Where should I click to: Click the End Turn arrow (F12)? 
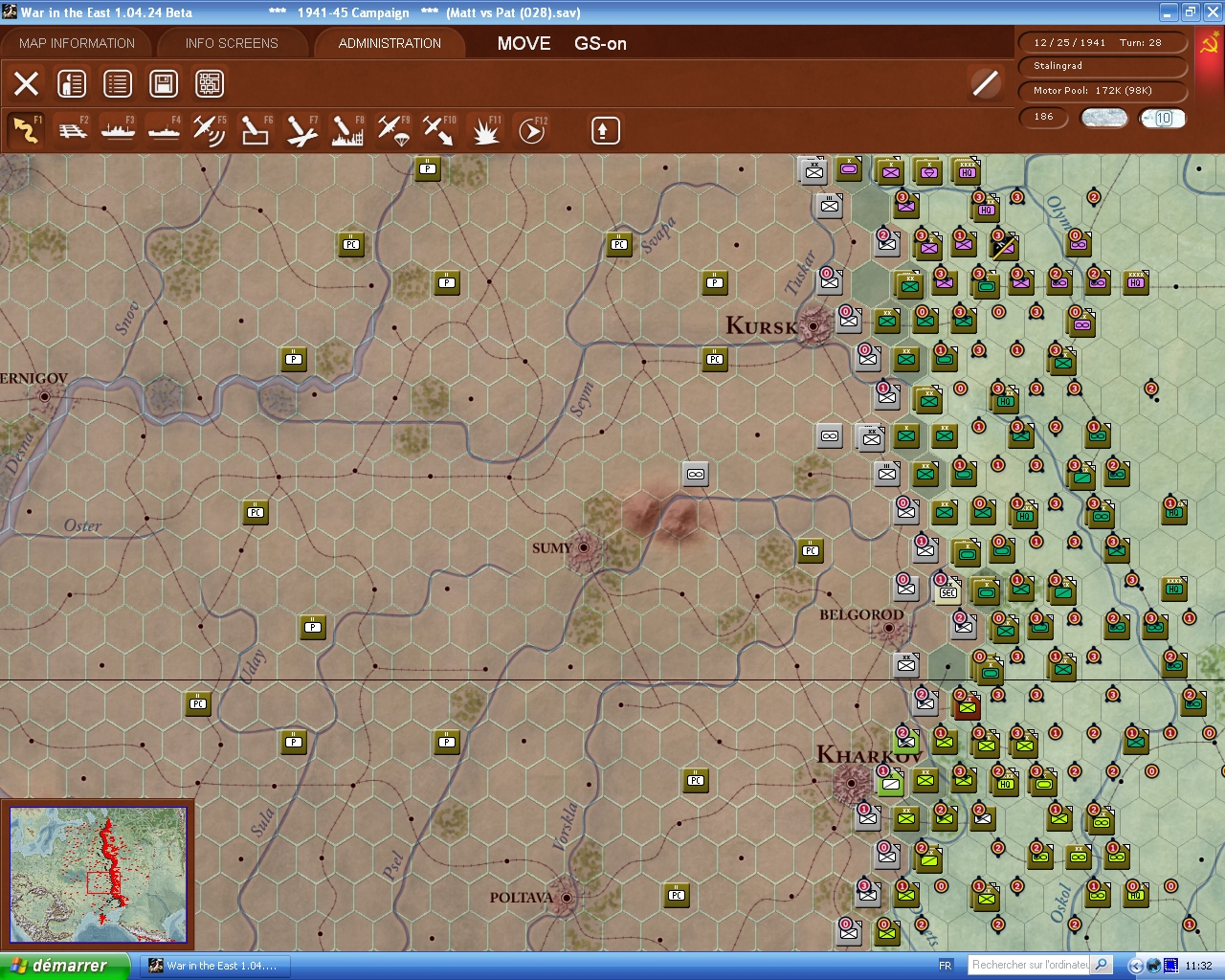coord(531,130)
